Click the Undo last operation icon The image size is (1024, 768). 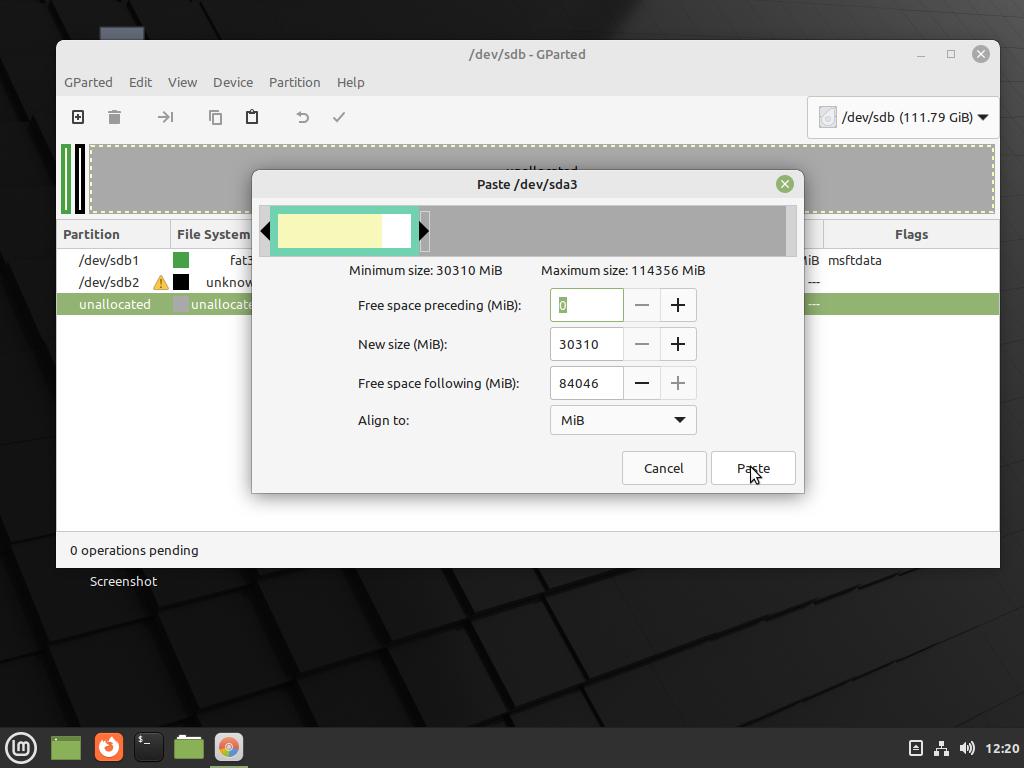click(302, 117)
